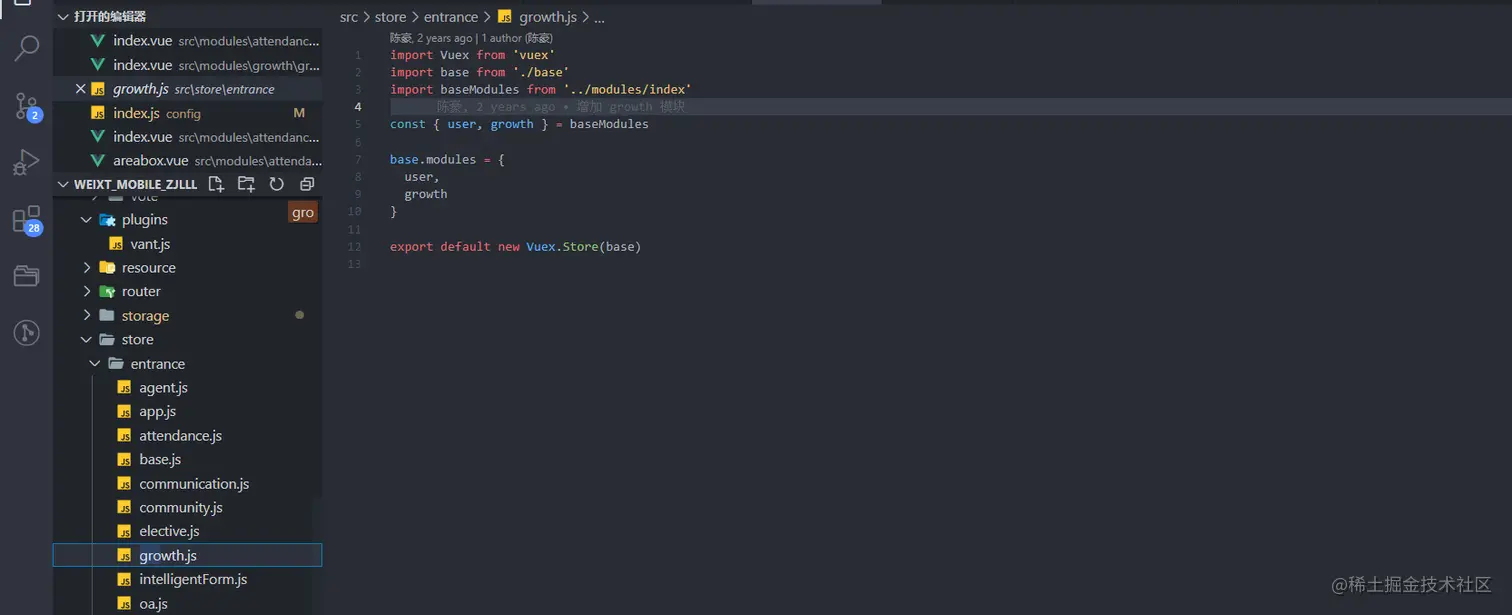This screenshot has width=1512, height=615.
Task: Refresh the explorer tree
Action: [x=277, y=184]
